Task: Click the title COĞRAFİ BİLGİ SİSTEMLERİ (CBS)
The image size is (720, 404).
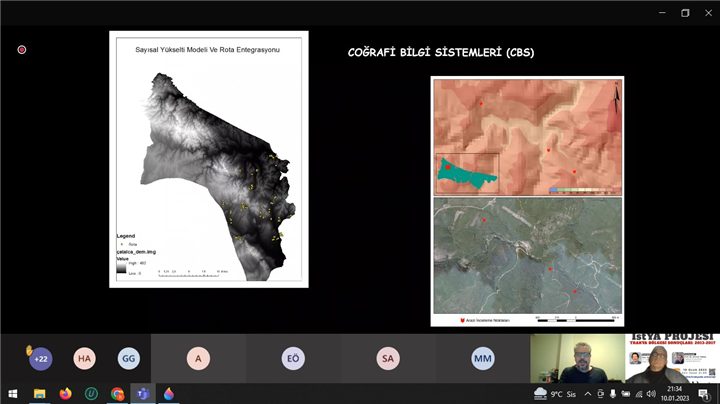Action: 441,52
